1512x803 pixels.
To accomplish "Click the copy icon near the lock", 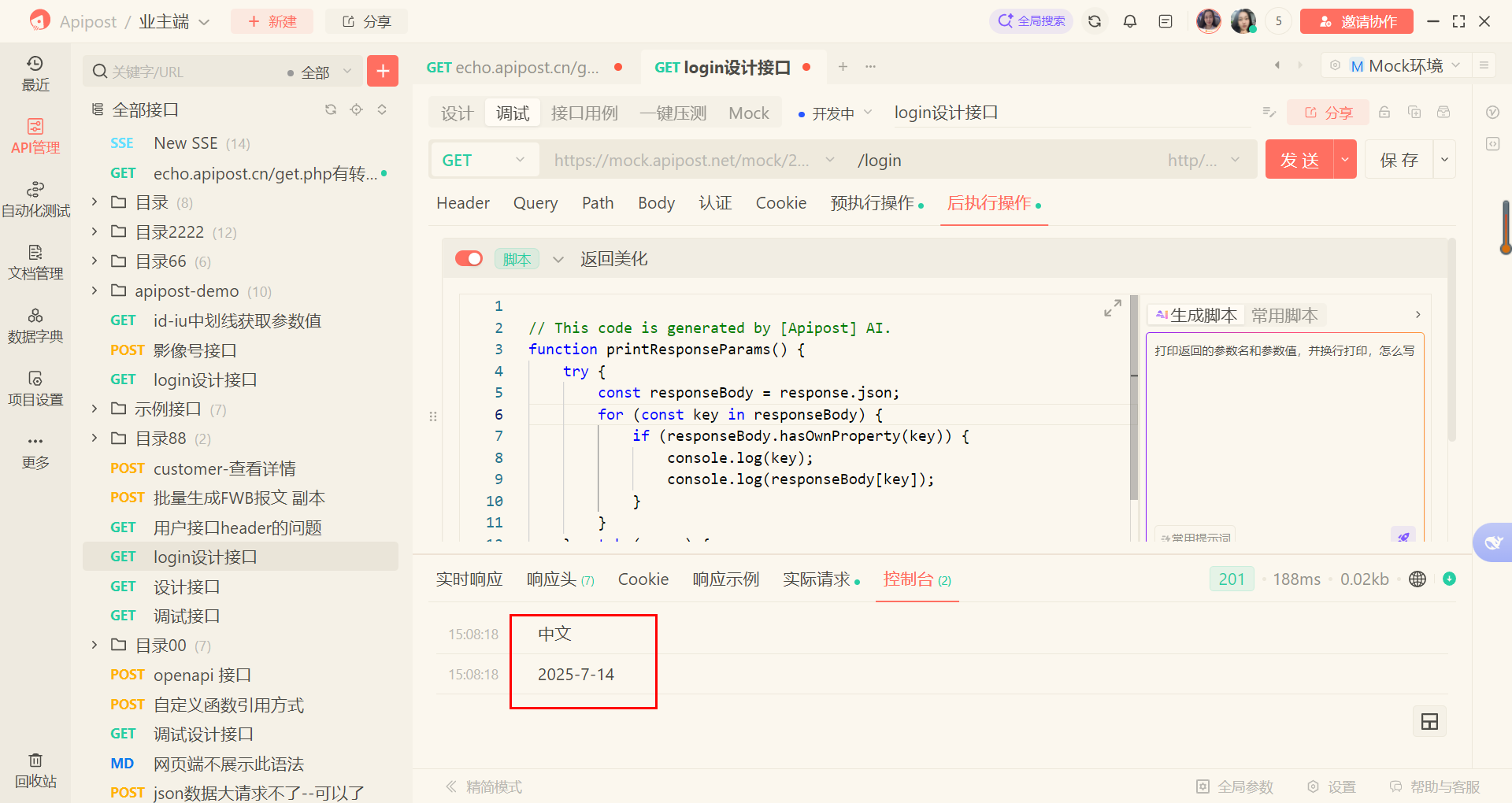I will [x=1414, y=113].
